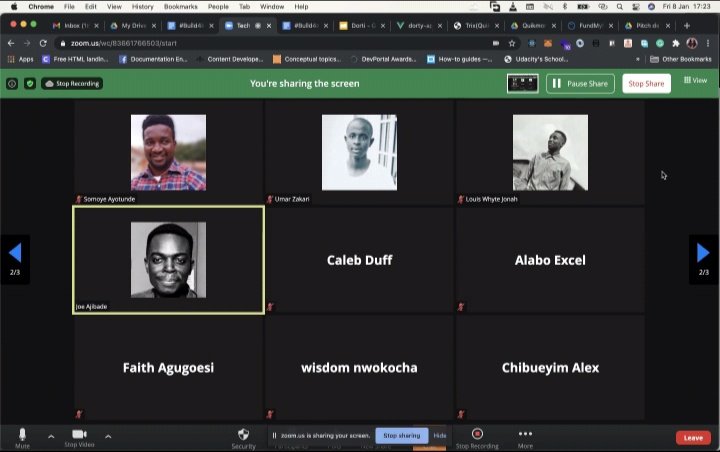Image resolution: width=720 pixels, height=452 pixels.
Task: Open the Window menu
Action: pos(272,6)
